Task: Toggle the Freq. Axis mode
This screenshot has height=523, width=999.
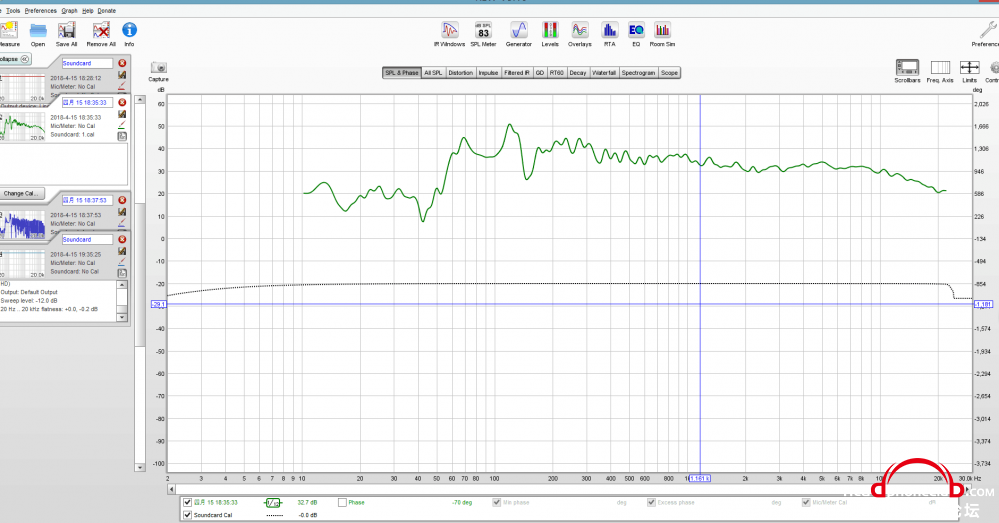Action: [940, 71]
